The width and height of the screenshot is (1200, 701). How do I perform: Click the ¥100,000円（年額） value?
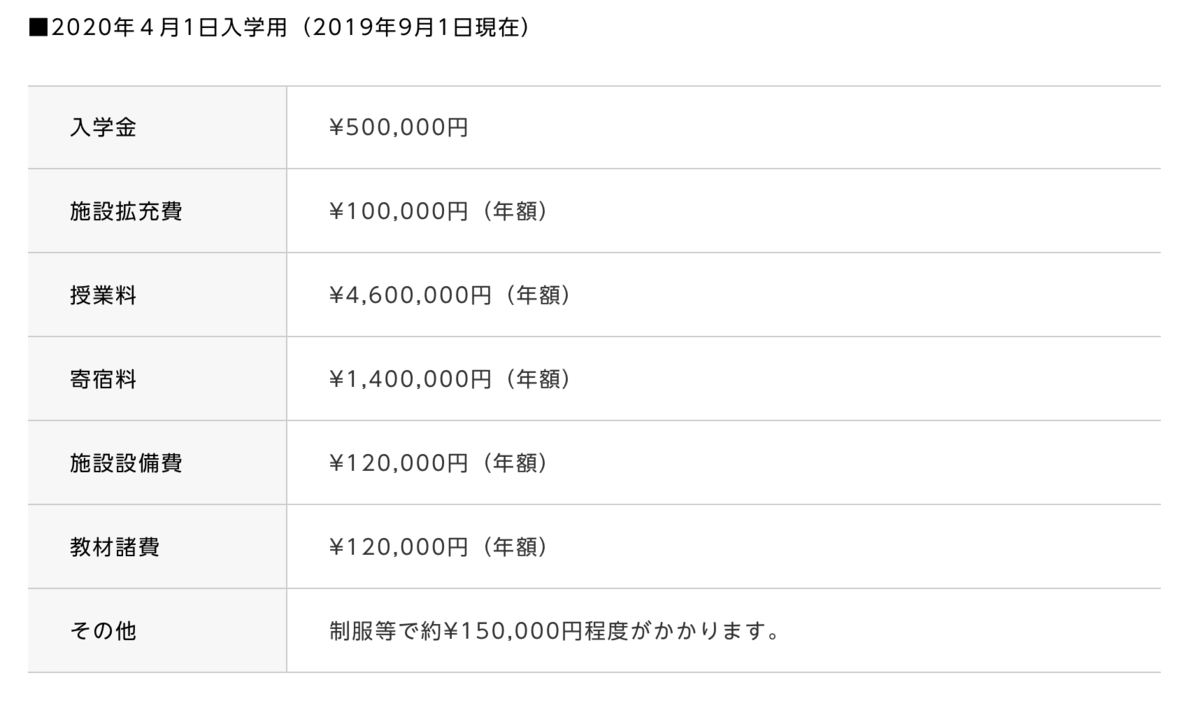pos(438,212)
